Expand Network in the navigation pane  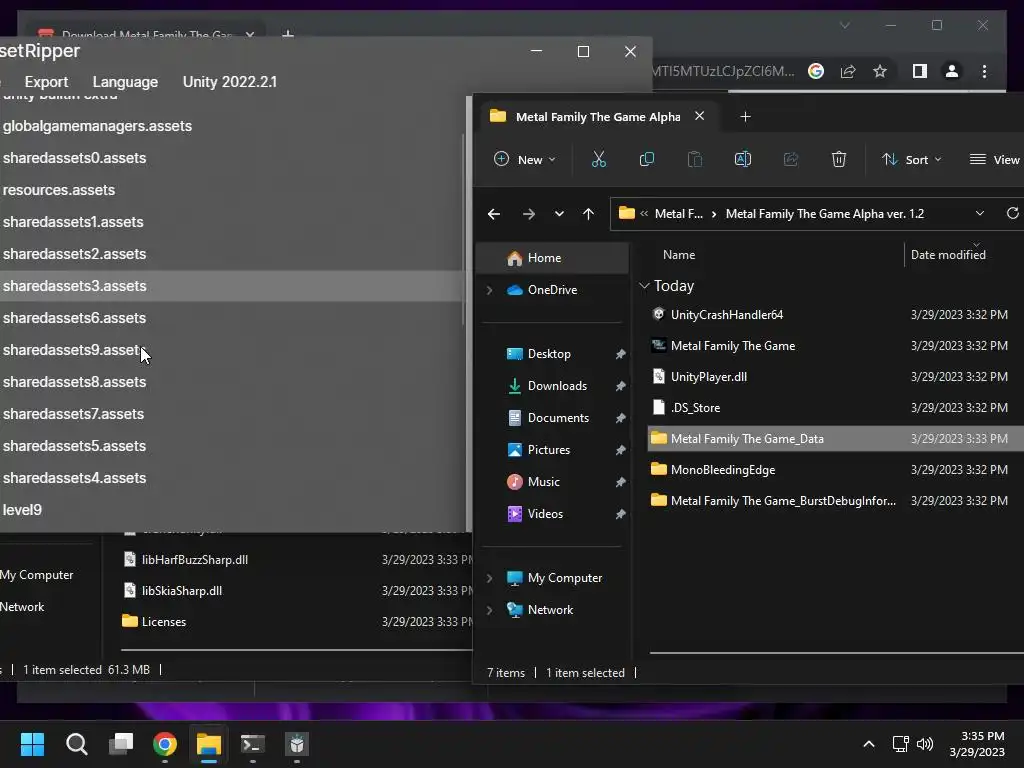[489, 610]
